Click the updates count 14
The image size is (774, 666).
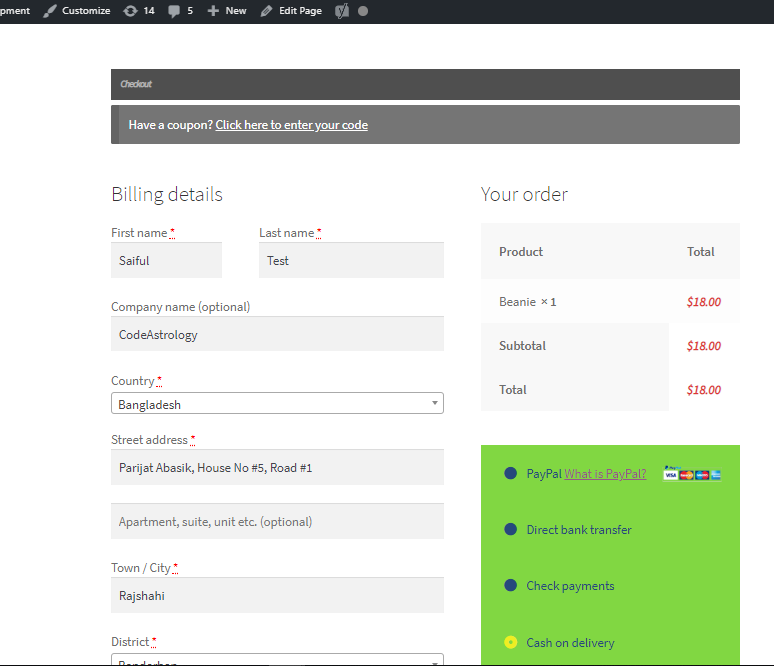(149, 11)
